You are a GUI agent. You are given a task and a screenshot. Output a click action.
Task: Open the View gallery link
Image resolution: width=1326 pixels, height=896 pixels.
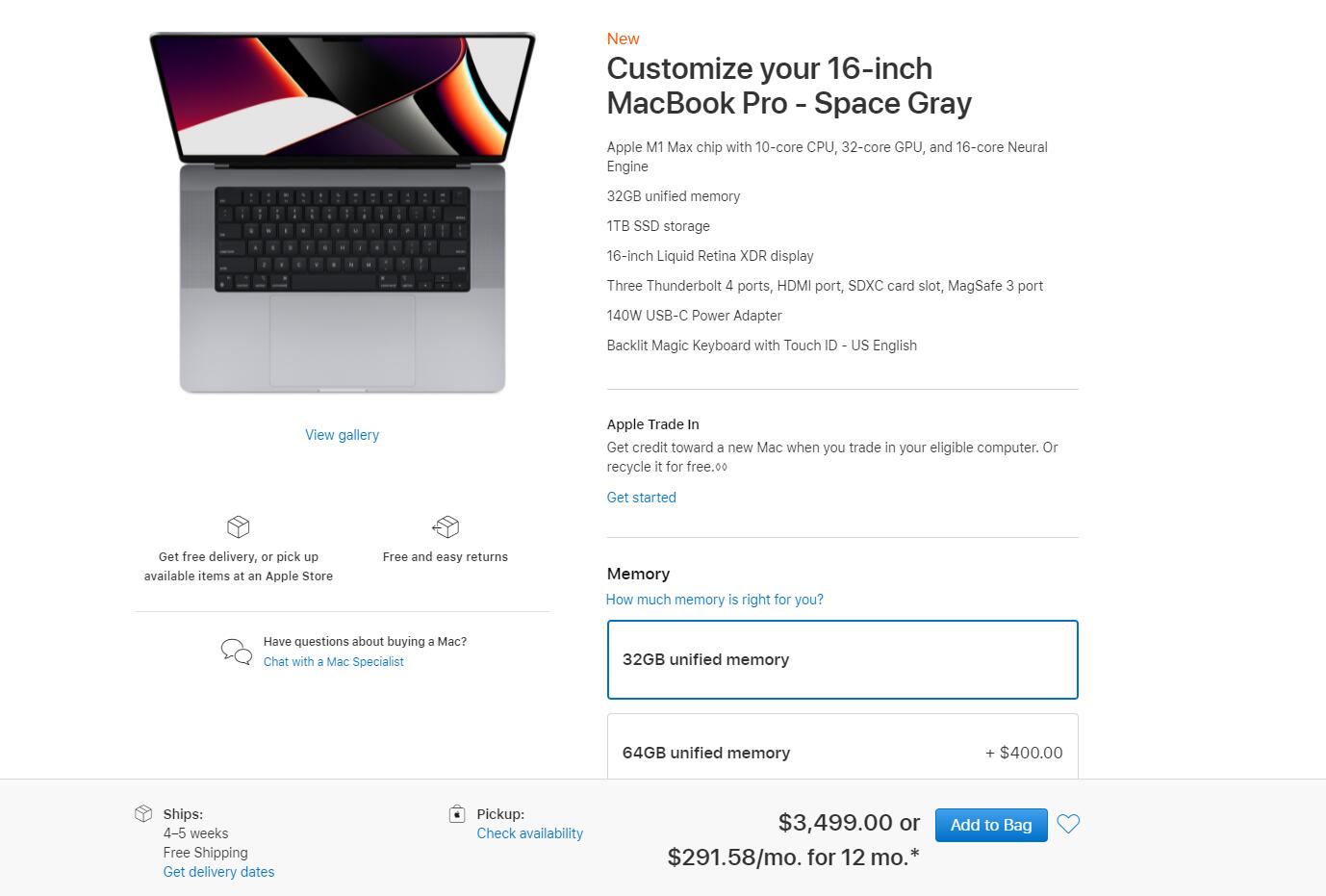tap(342, 435)
